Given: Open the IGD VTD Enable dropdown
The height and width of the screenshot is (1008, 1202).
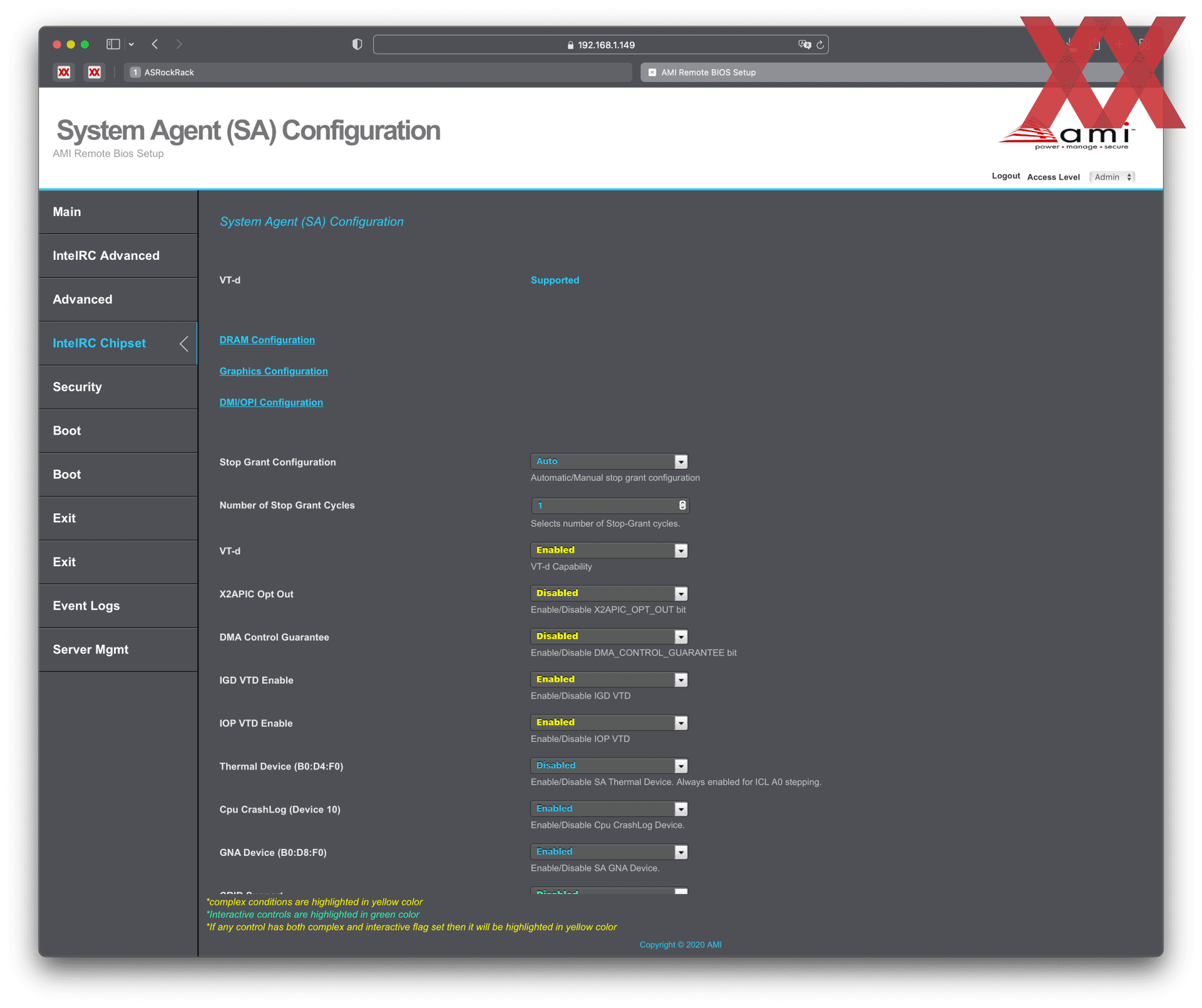Looking at the screenshot, I should pos(609,680).
